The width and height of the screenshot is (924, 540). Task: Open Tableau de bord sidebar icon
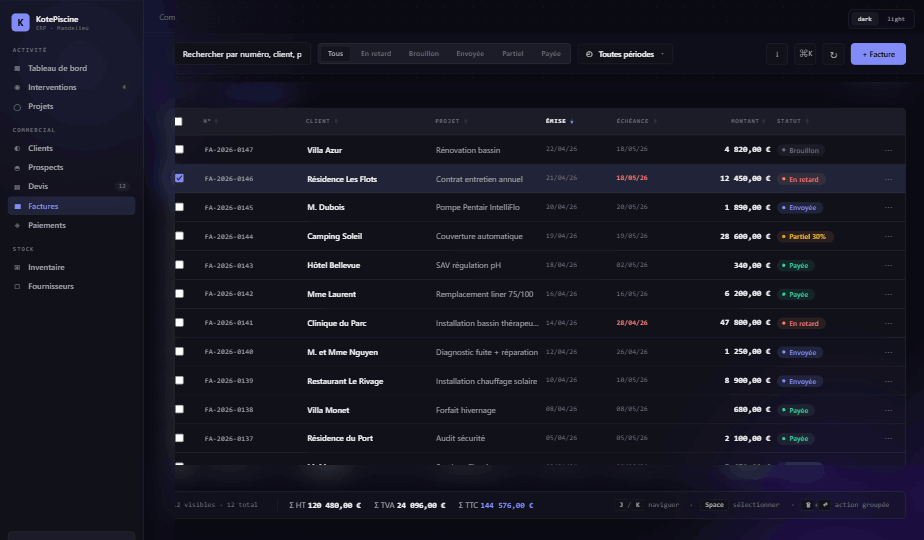[17, 68]
